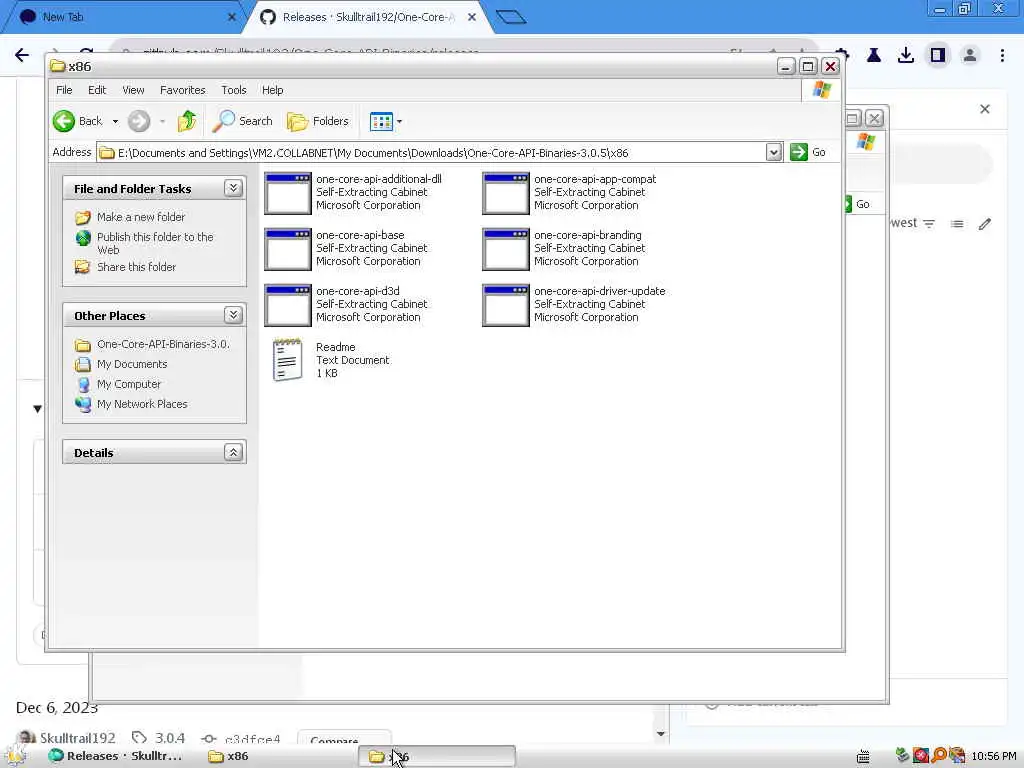Toggle the Folders pane button

click(x=317, y=121)
